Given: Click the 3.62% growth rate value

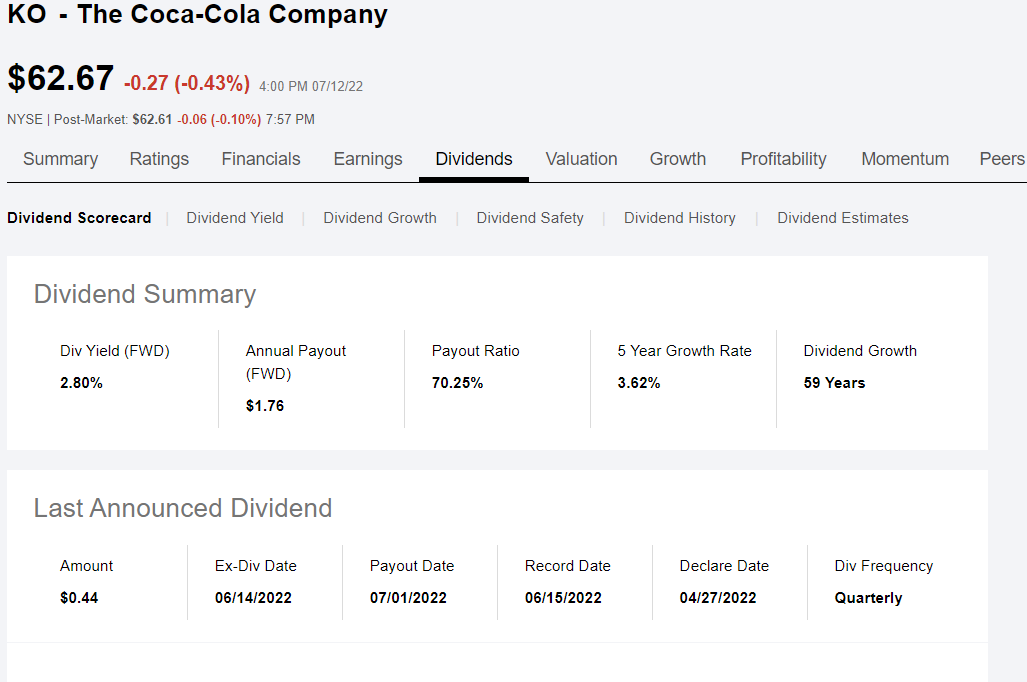Looking at the screenshot, I should click(x=639, y=383).
